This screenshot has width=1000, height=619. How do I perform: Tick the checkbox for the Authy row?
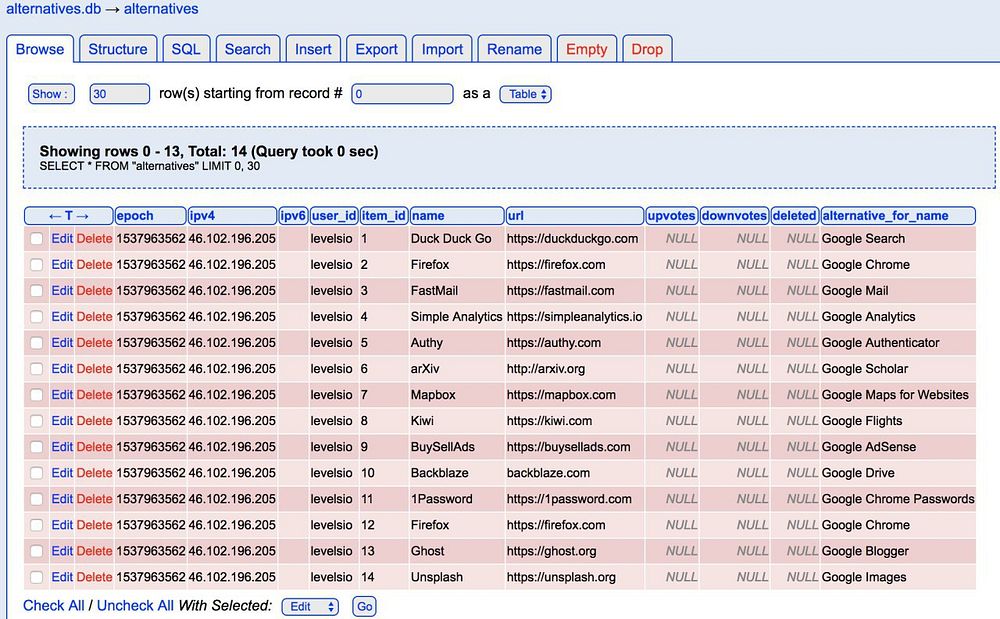[x=36, y=343]
